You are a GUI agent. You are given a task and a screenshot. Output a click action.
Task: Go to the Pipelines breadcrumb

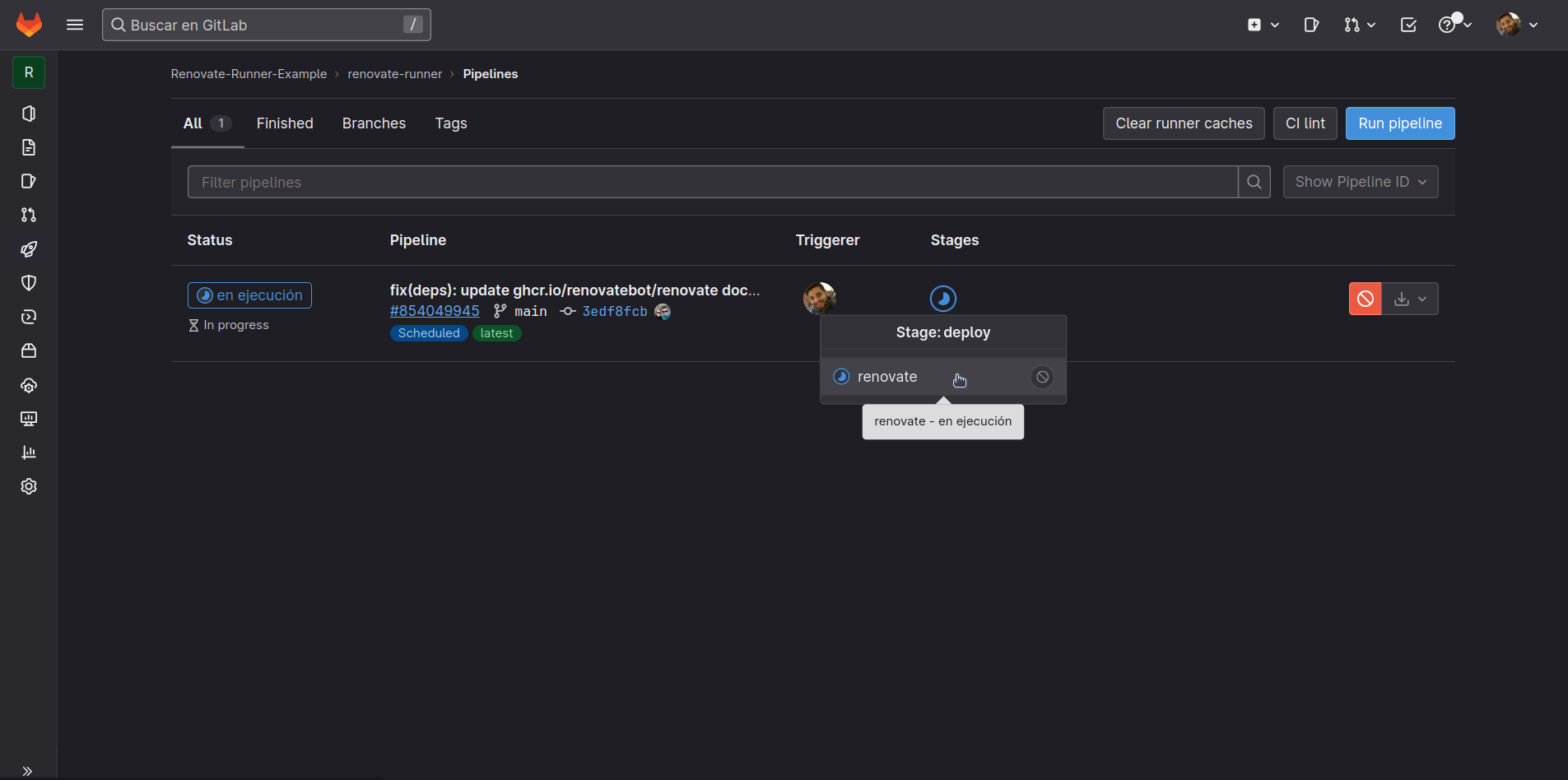[491, 74]
